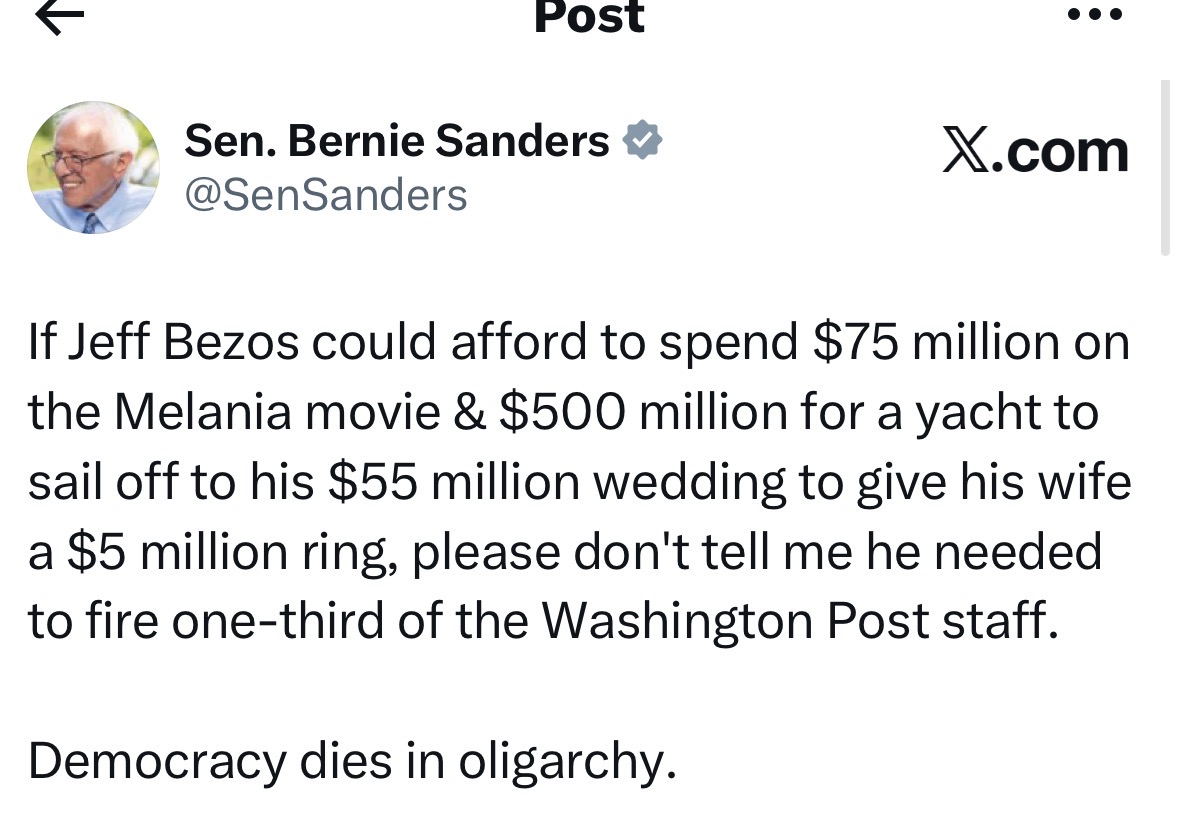Click the Post header title
Viewport: 1179px width, 832px height.
point(590,17)
